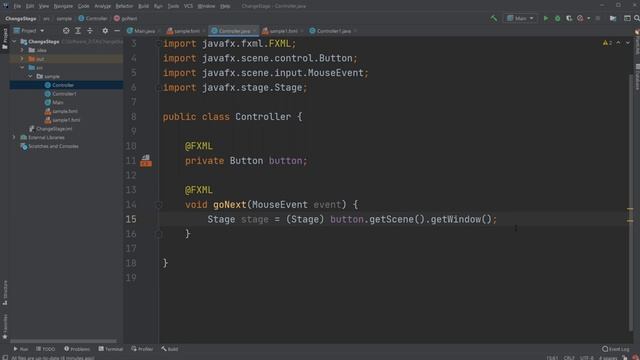The width and height of the screenshot is (640, 360).
Task: Click the FXML gutter icon on line 11
Action: click(x=146, y=161)
